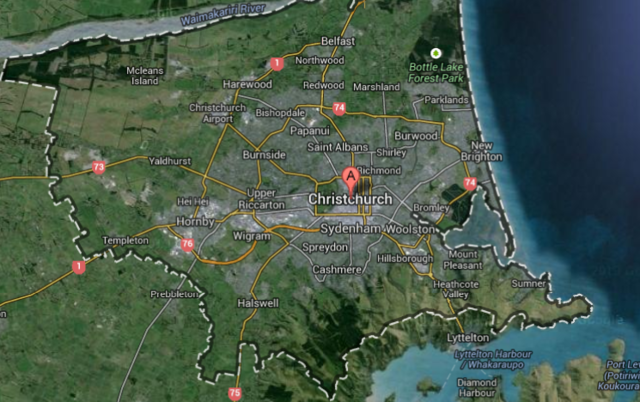
Task: Select the Bromley label
Action: pos(431,208)
